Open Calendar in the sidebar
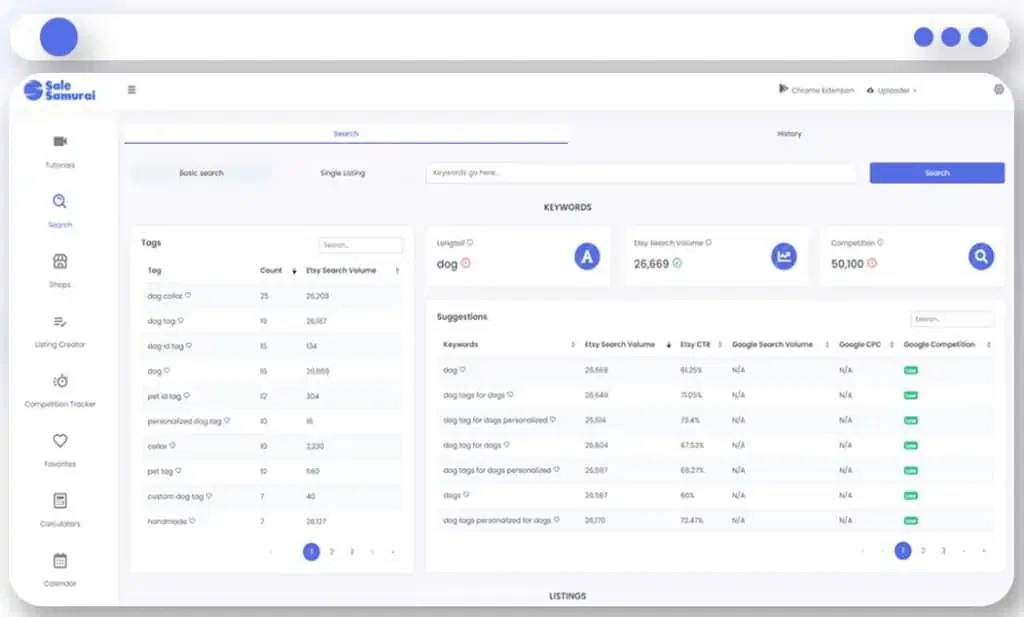Screen dimensions: 1024x617 coord(60,561)
